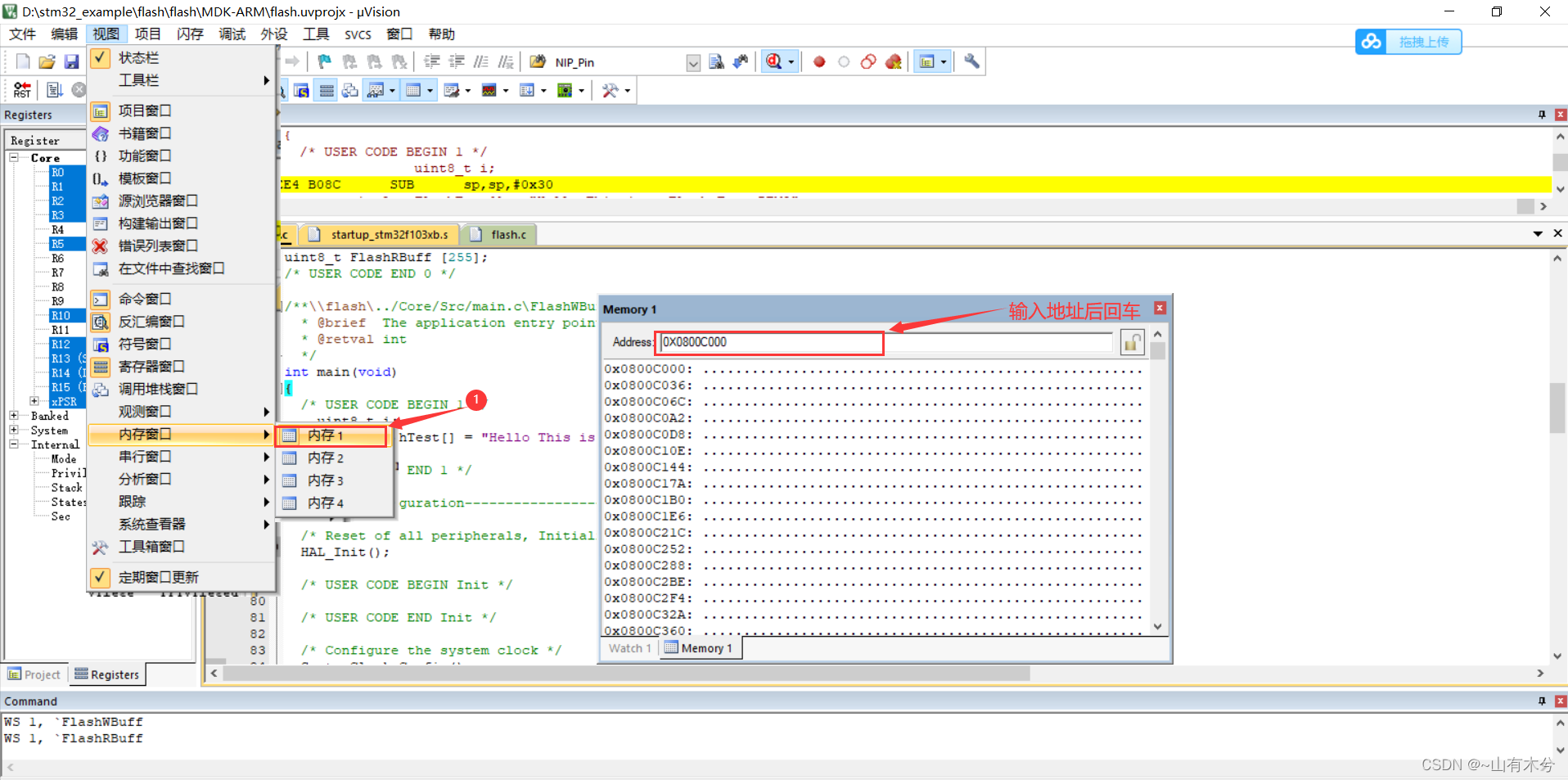Screen dimensions: 1568x780
Task: Create a new file via toolbar icon
Action: (x=23, y=61)
